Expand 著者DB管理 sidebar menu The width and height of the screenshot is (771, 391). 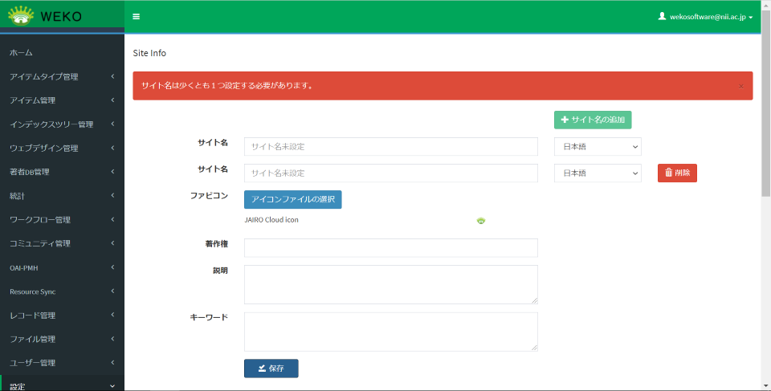[62, 172]
